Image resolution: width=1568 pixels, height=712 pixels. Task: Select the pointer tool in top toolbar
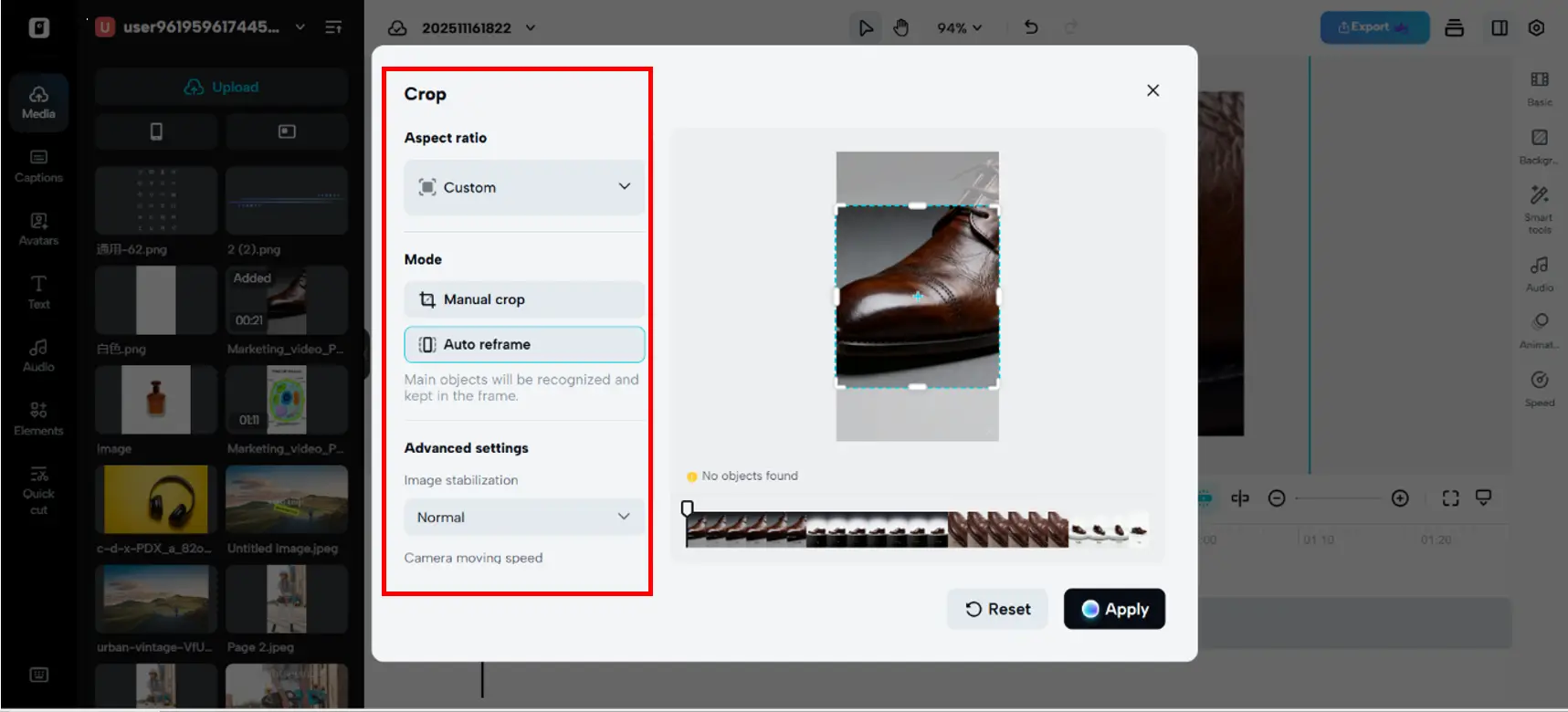pos(865,27)
